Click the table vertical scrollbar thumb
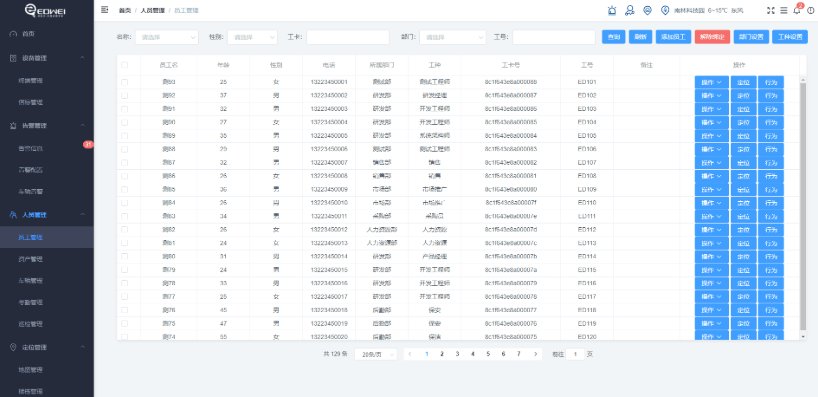Image resolution: width=818 pixels, height=397 pixels. [x=803, y=206]
